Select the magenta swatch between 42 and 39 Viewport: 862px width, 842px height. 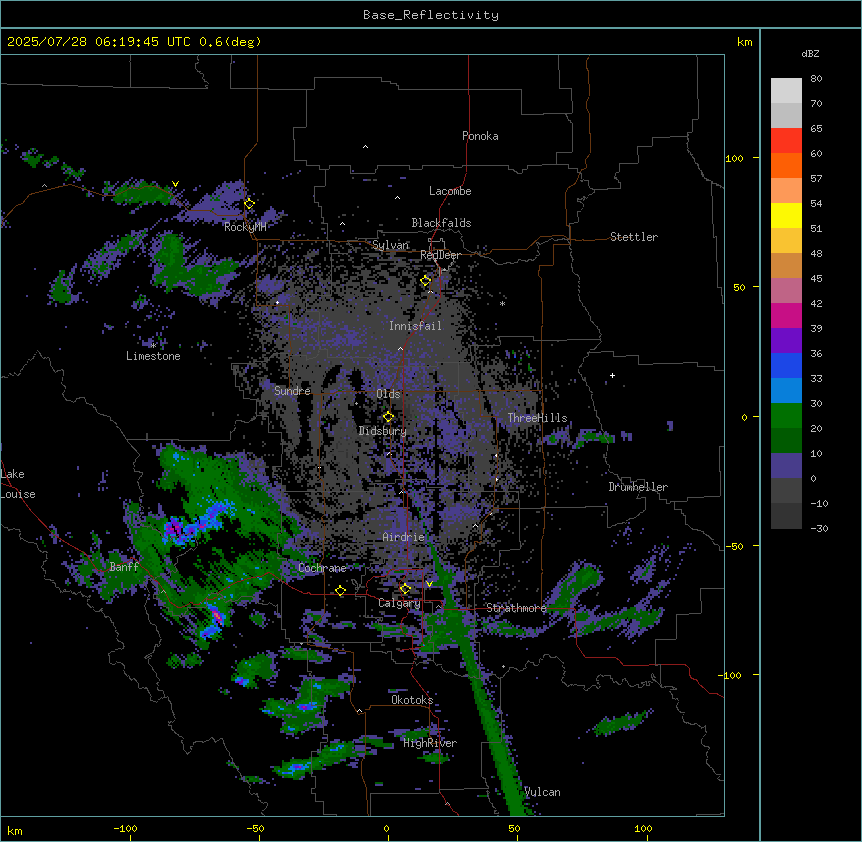(x=786, y=315)
